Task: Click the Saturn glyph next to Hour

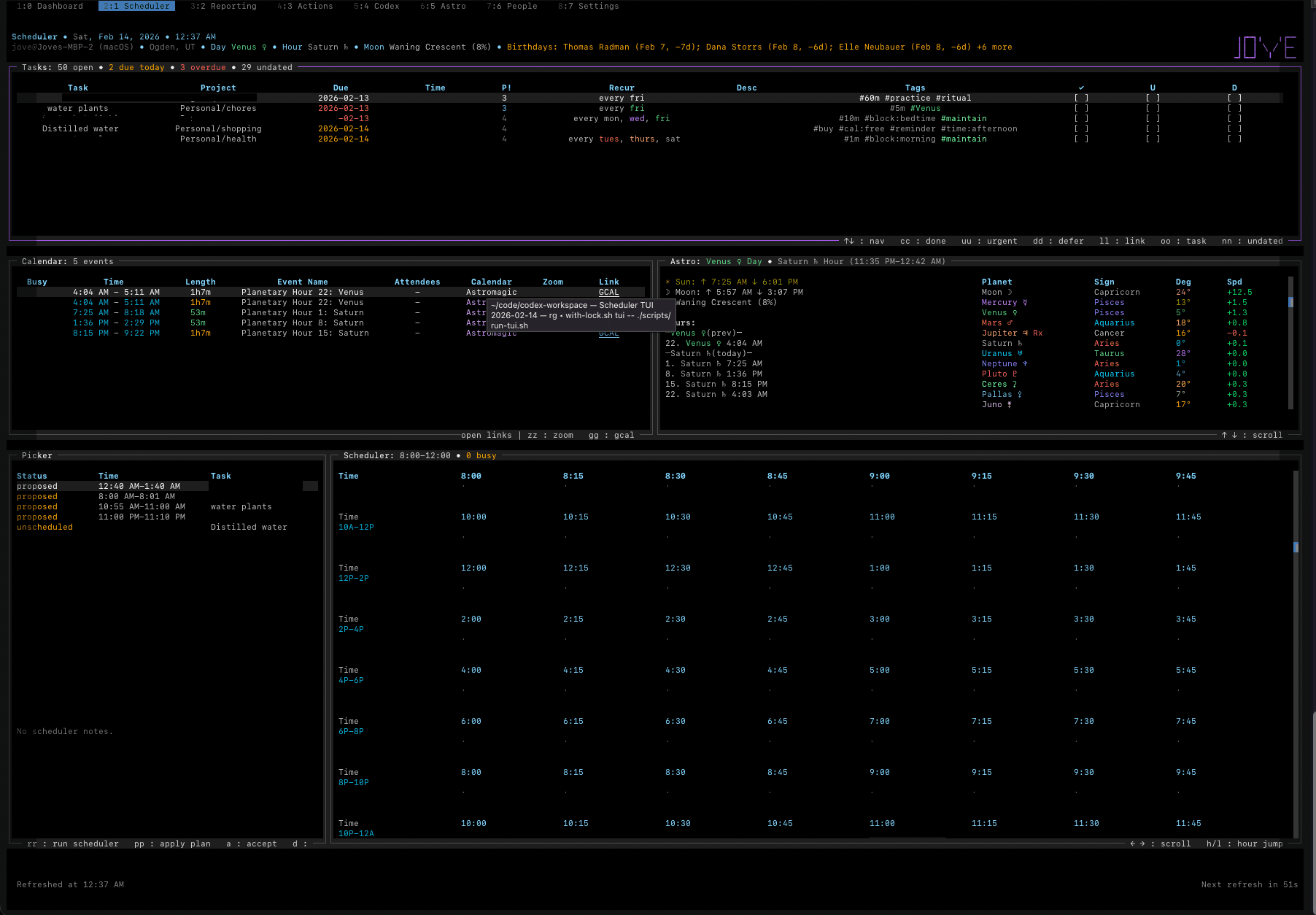Action: point(345,47)
